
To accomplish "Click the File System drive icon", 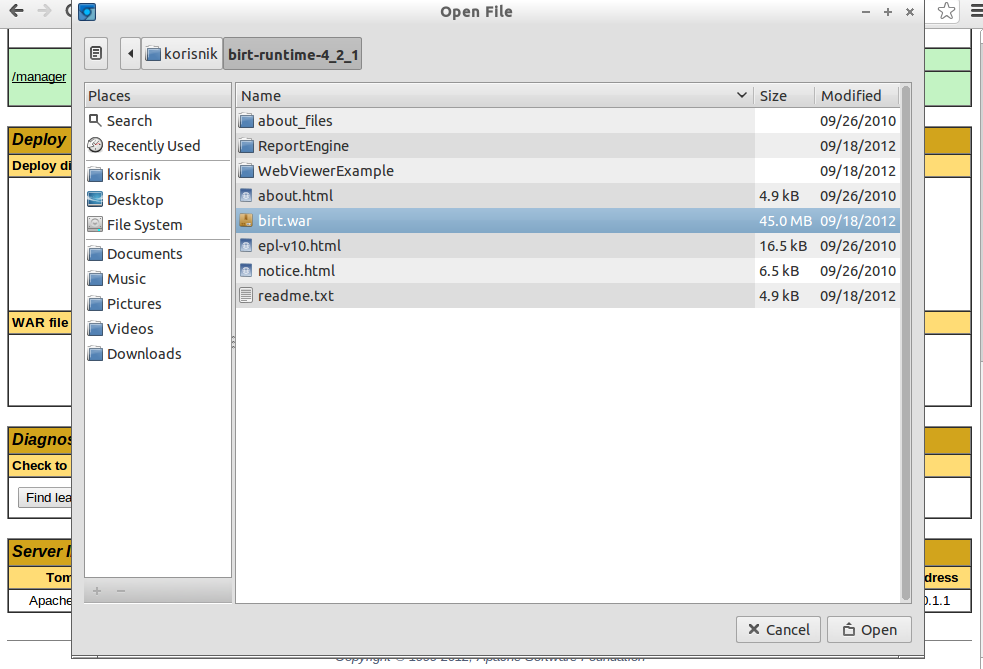I will tap(95, 224).
